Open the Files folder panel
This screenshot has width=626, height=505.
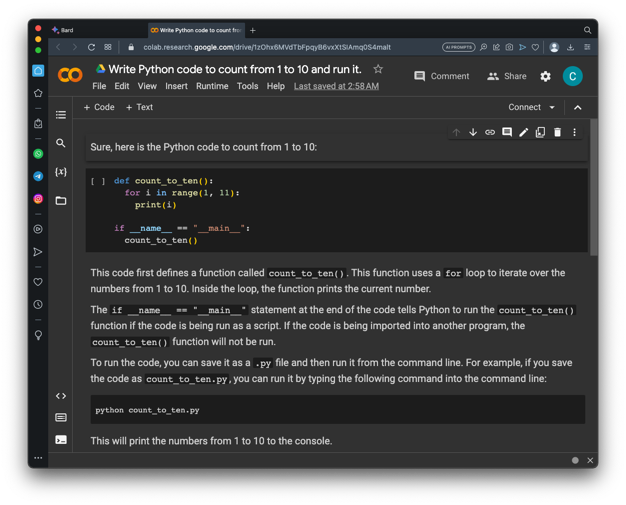[61, 201]
